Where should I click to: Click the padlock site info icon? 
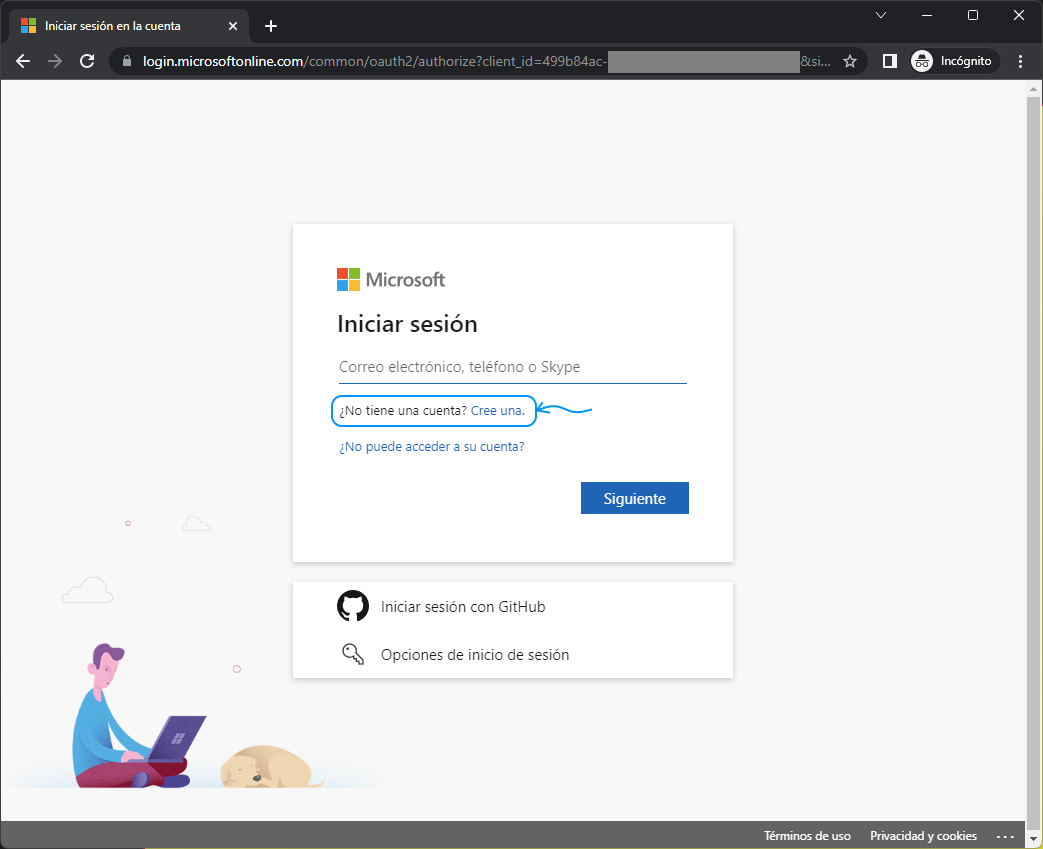tap(127, 61)
